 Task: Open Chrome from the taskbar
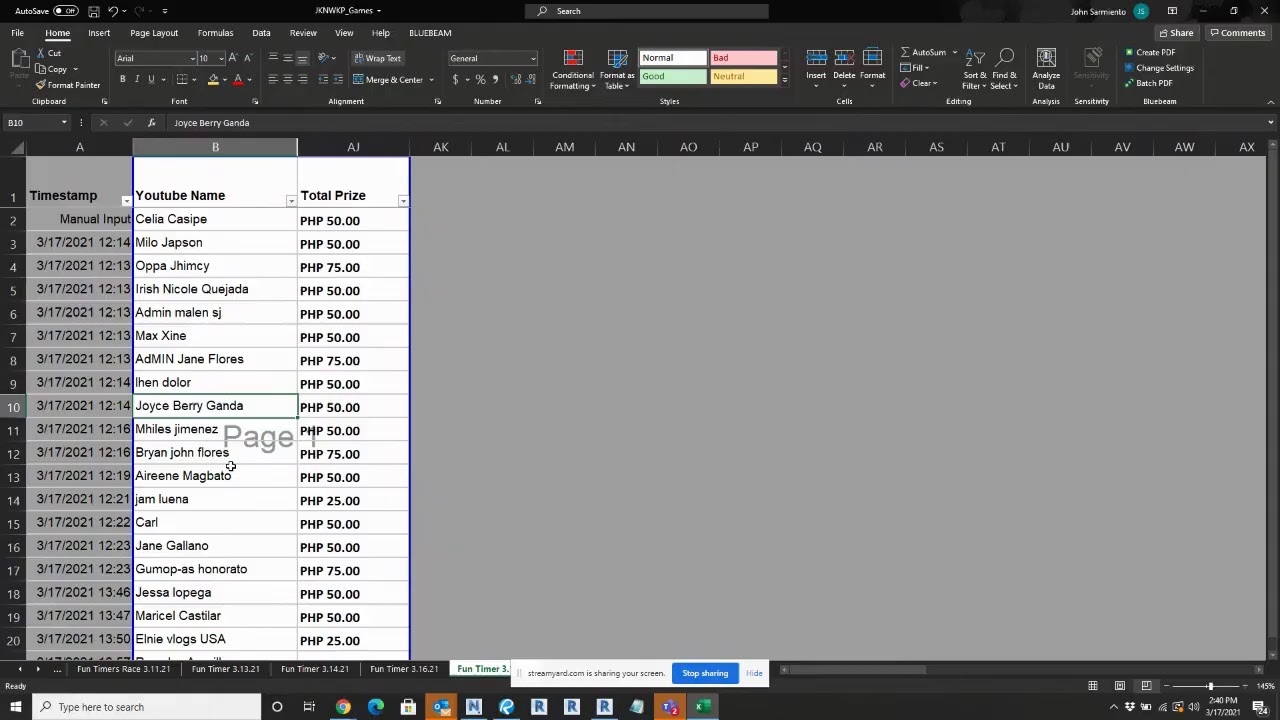pyautogui.click(x=343, y=707)
